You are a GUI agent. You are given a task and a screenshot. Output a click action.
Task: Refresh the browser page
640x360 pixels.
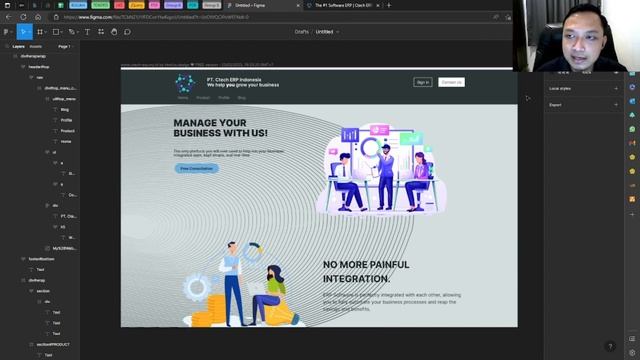coord(23,17)
